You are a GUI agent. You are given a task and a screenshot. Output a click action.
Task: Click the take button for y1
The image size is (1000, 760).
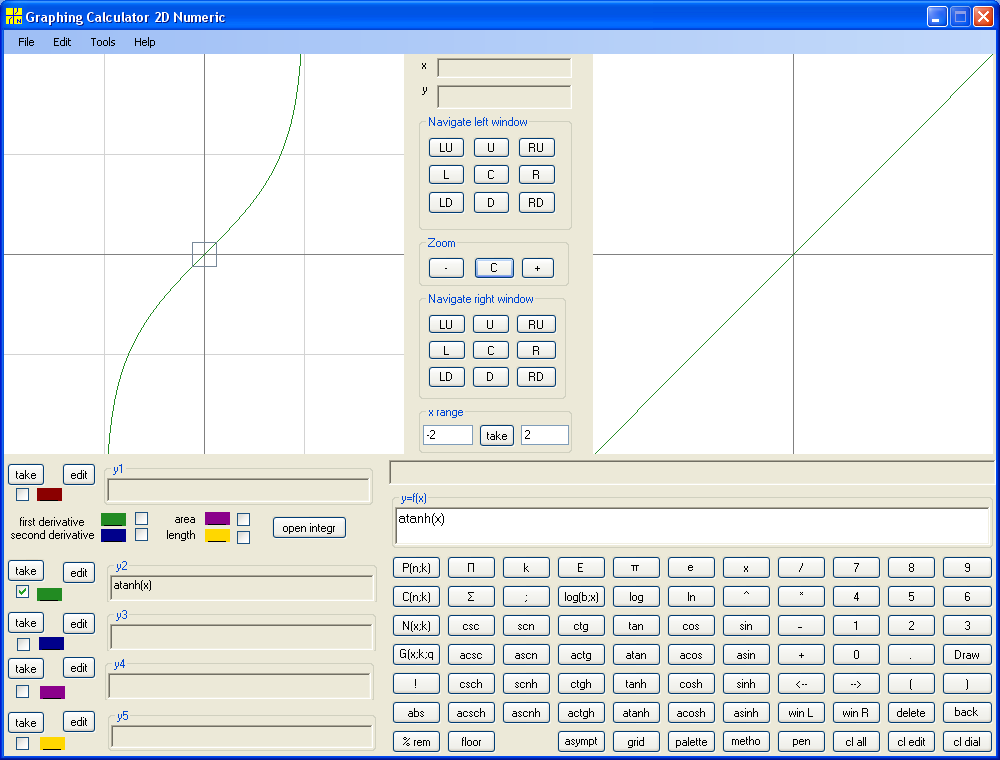click(x=26, y=475)
